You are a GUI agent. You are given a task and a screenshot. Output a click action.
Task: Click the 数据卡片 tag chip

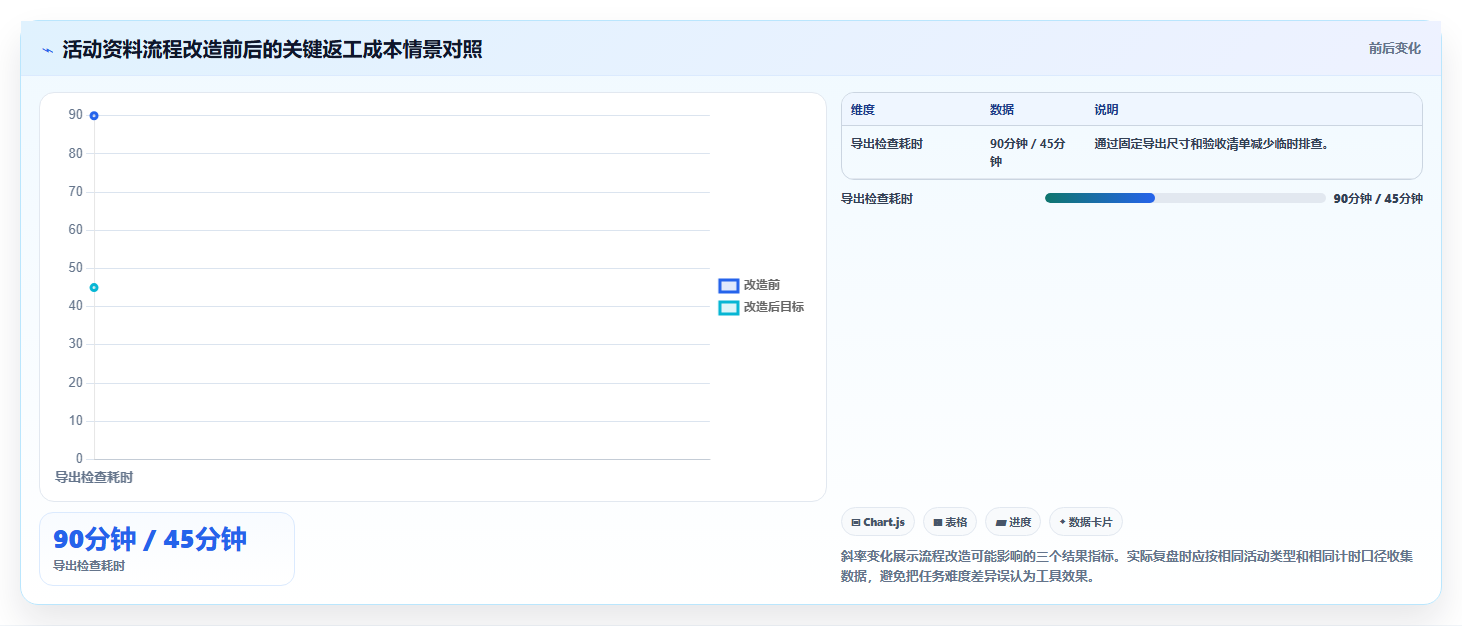pyautogui.click(x=1086, y=522)
